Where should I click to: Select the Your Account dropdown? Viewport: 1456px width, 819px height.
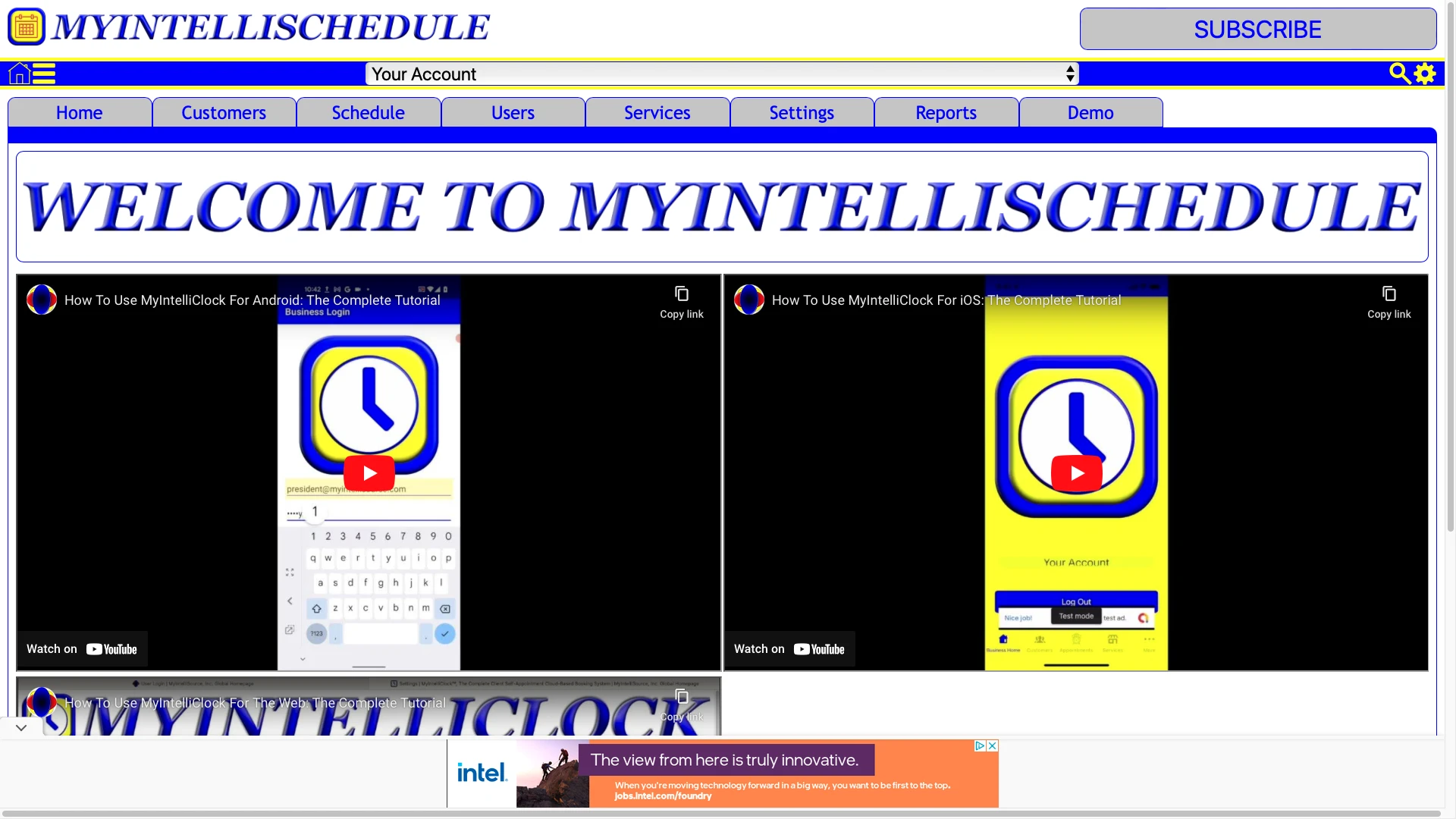[x=722, y=73]
